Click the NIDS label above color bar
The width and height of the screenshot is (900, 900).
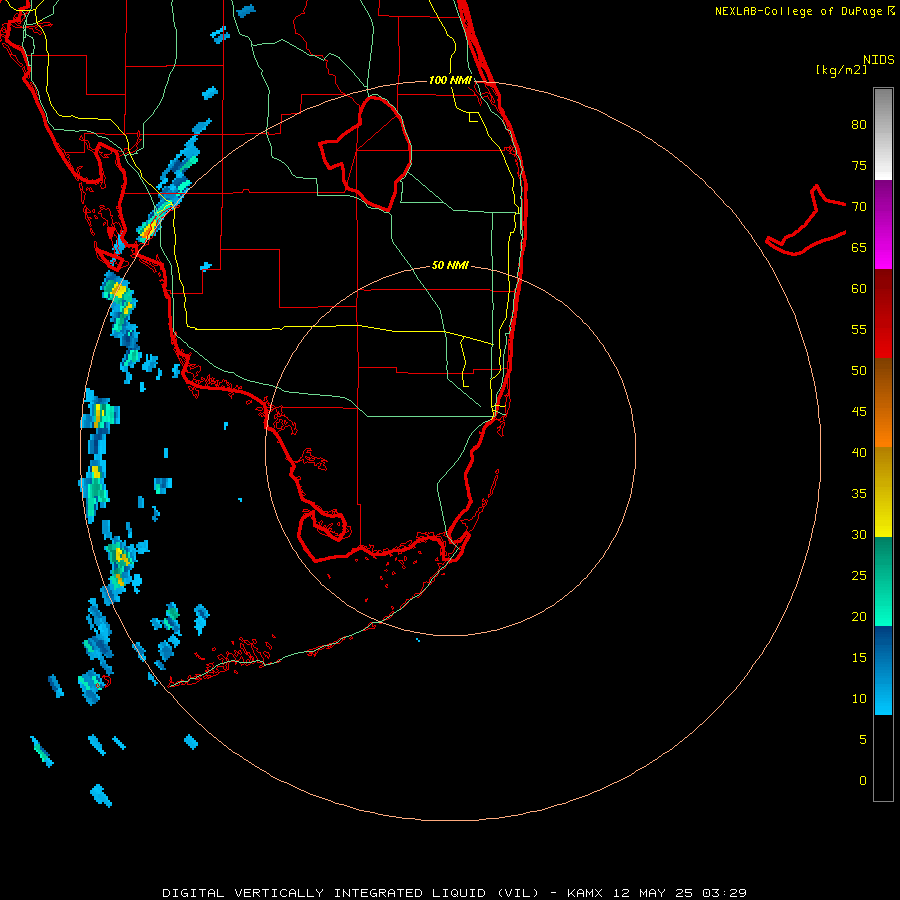878,60
